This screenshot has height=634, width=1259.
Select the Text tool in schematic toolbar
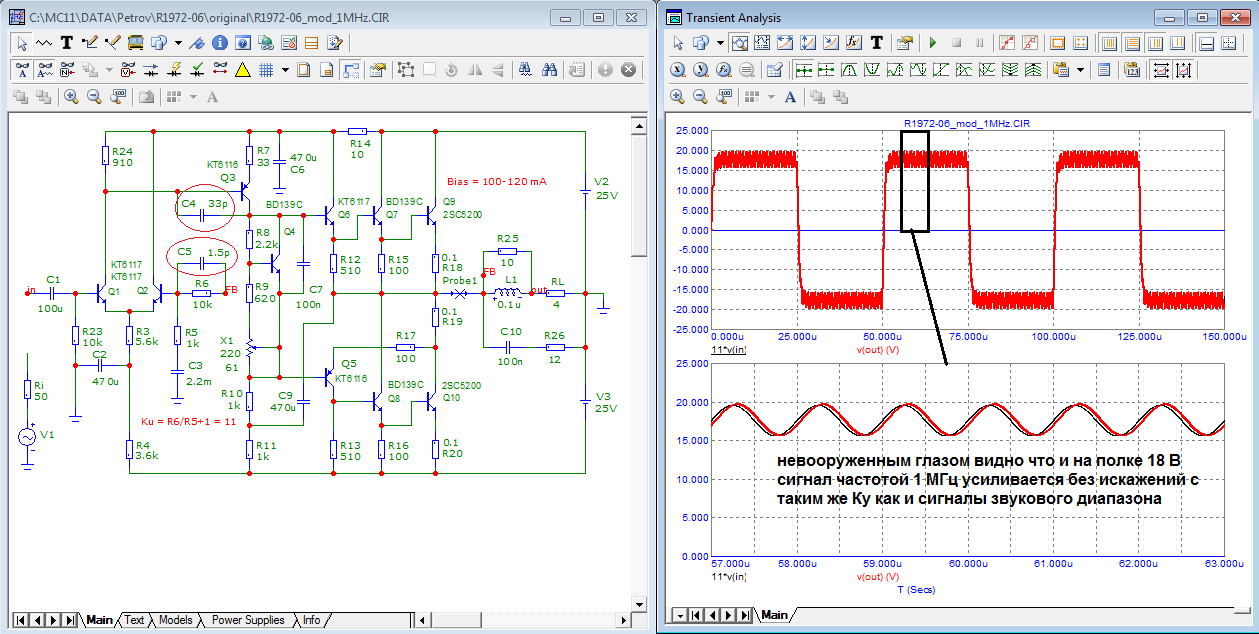coord(67,43)
